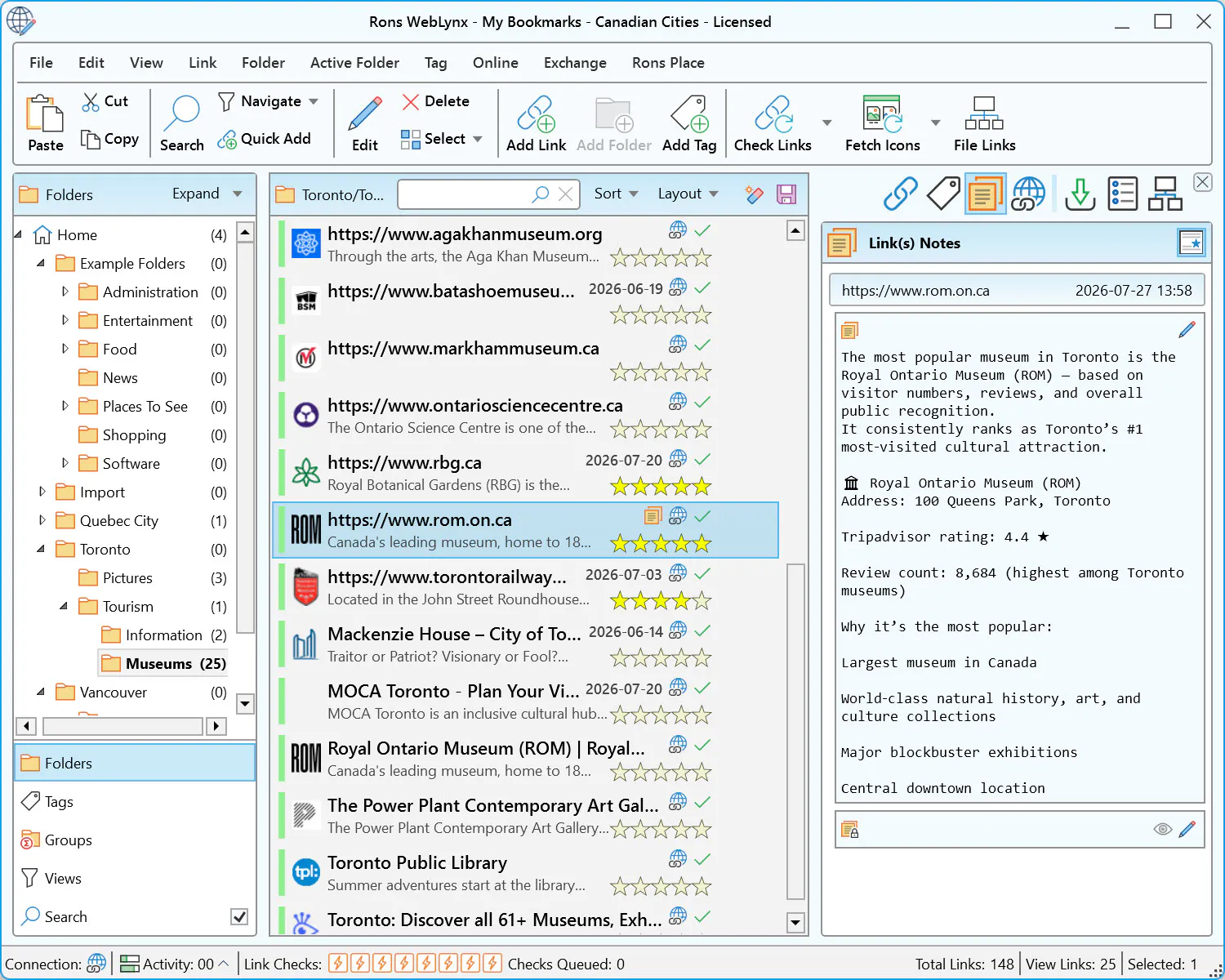Expand the Administration folder

pos(65,292)
